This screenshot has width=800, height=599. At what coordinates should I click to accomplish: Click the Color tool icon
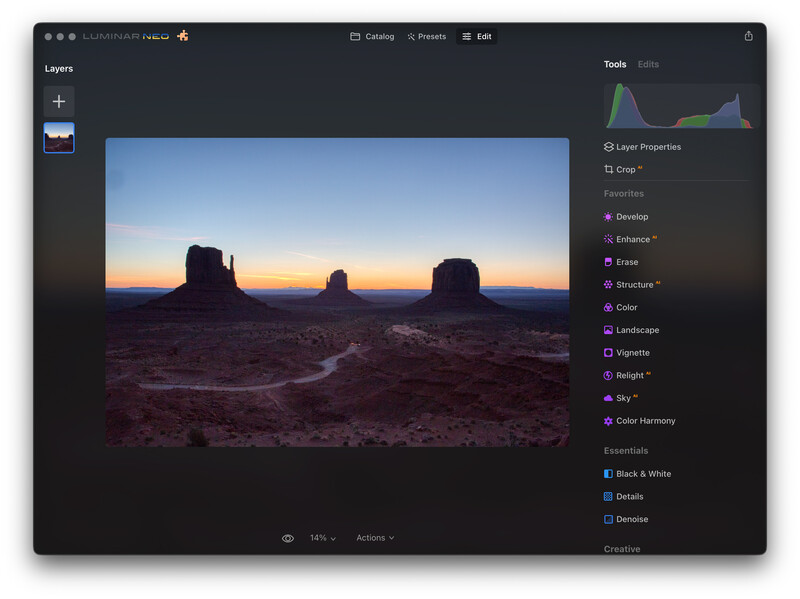(608, 308)
